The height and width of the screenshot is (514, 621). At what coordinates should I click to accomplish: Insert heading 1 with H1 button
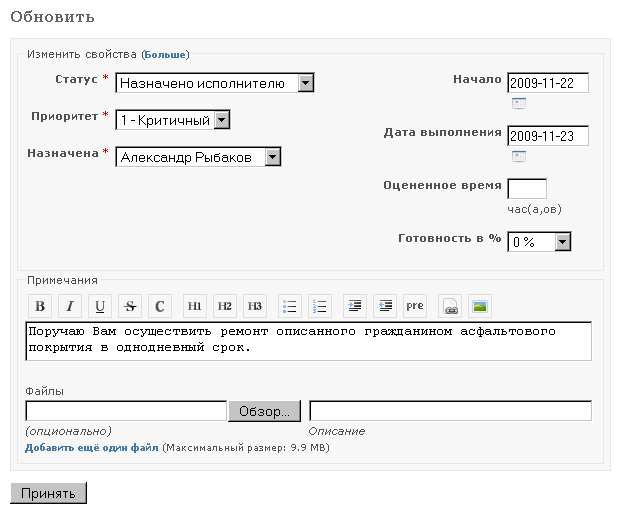tap(195, 306)
